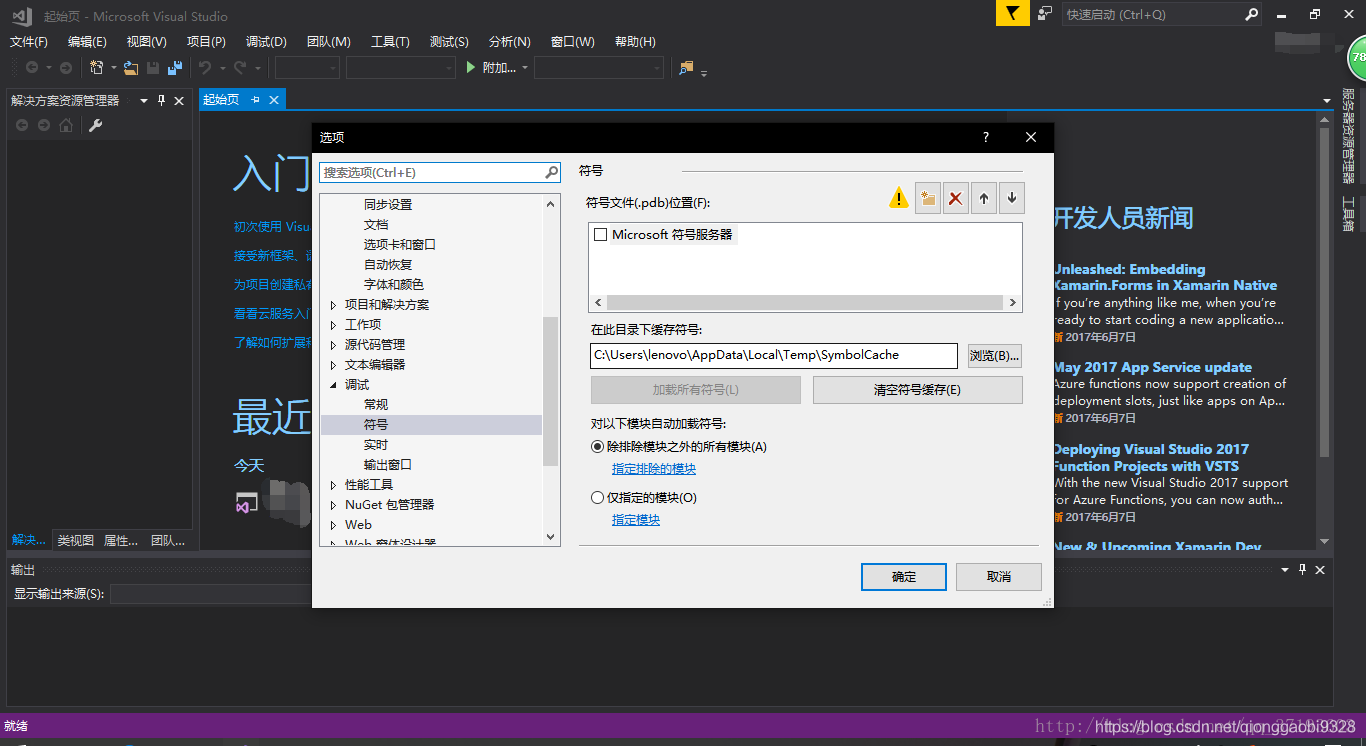This screenshot has width=1366, height=746.
Task: Click the Save disk icon in toolbar
Action: tap(153, 68)
